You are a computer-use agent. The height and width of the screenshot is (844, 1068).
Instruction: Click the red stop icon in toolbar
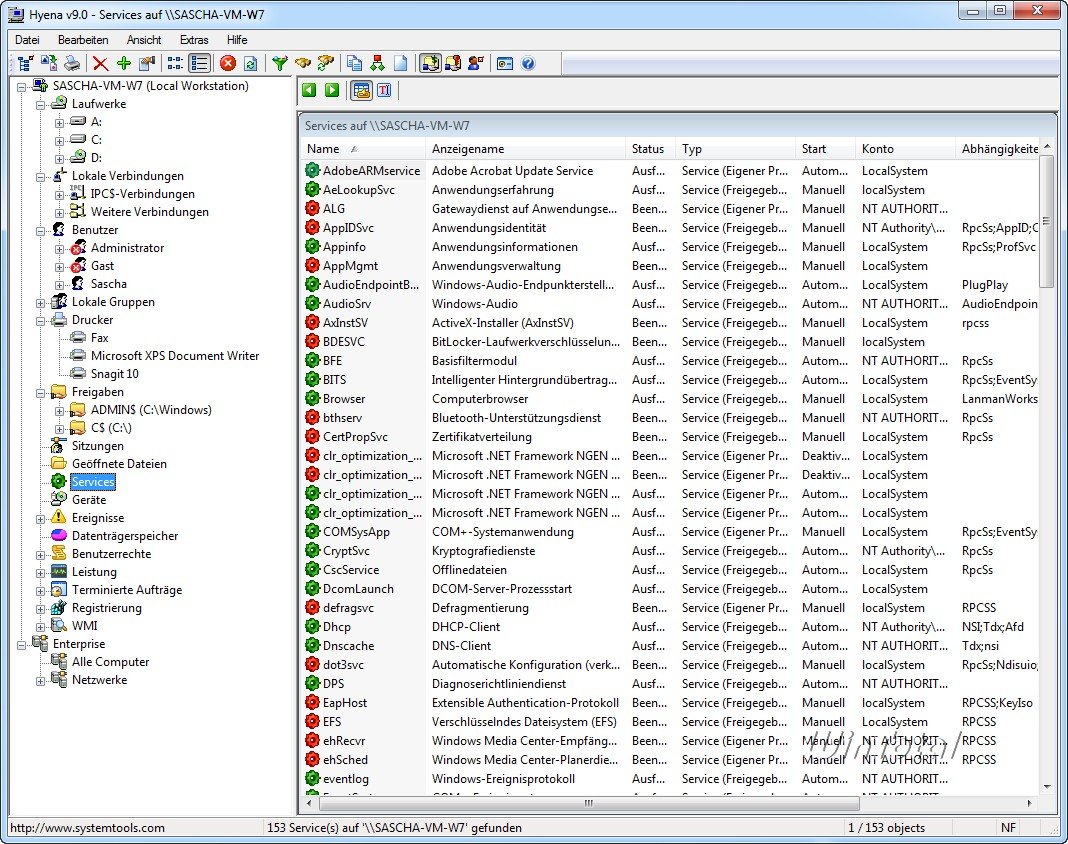point(228,63)
